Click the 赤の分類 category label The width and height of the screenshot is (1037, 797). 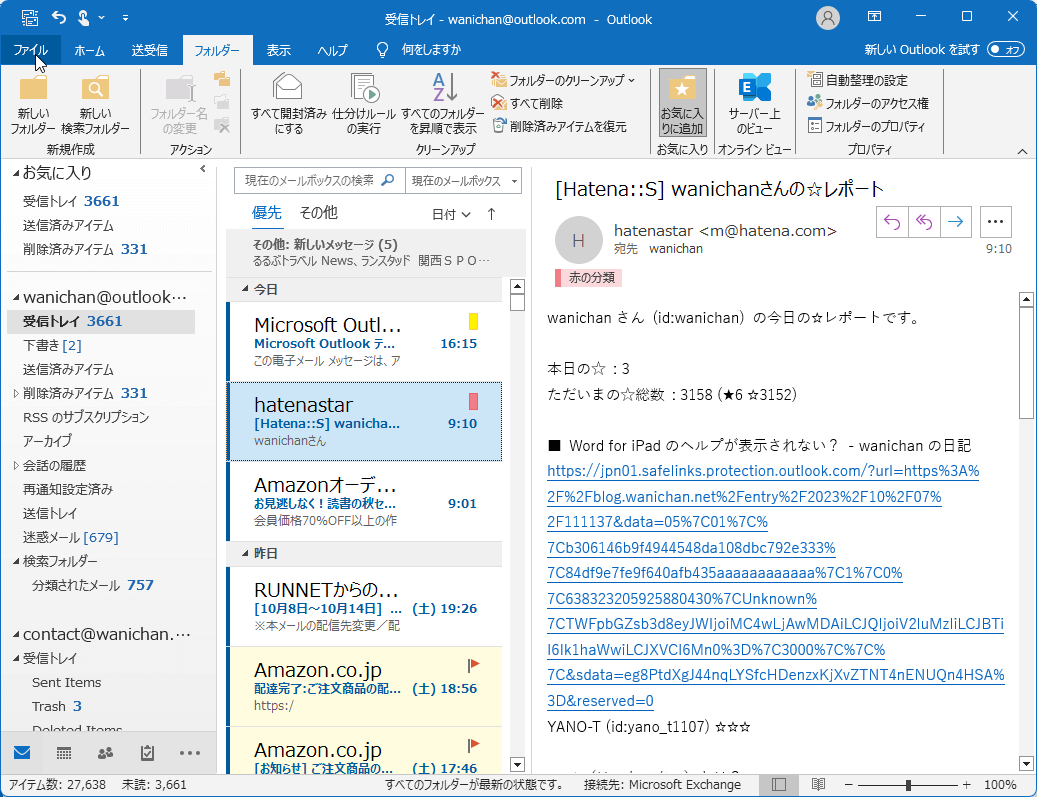click(x=588, y=278)
